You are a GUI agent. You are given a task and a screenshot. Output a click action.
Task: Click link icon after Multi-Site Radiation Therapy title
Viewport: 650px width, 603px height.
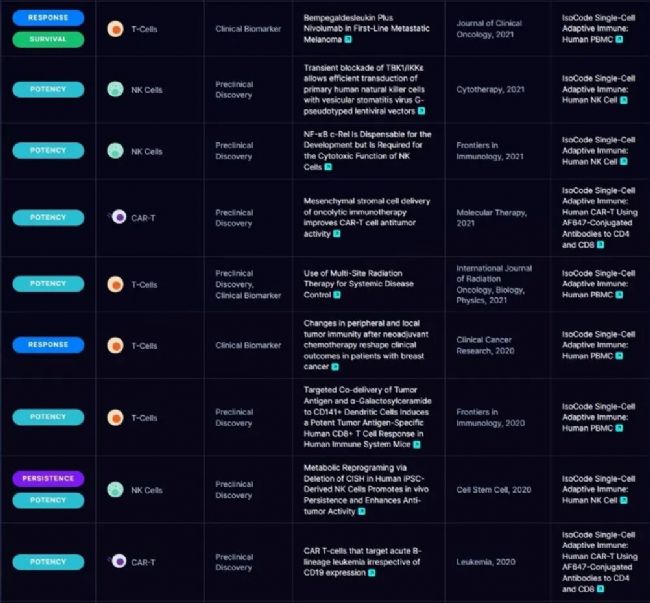337,295
